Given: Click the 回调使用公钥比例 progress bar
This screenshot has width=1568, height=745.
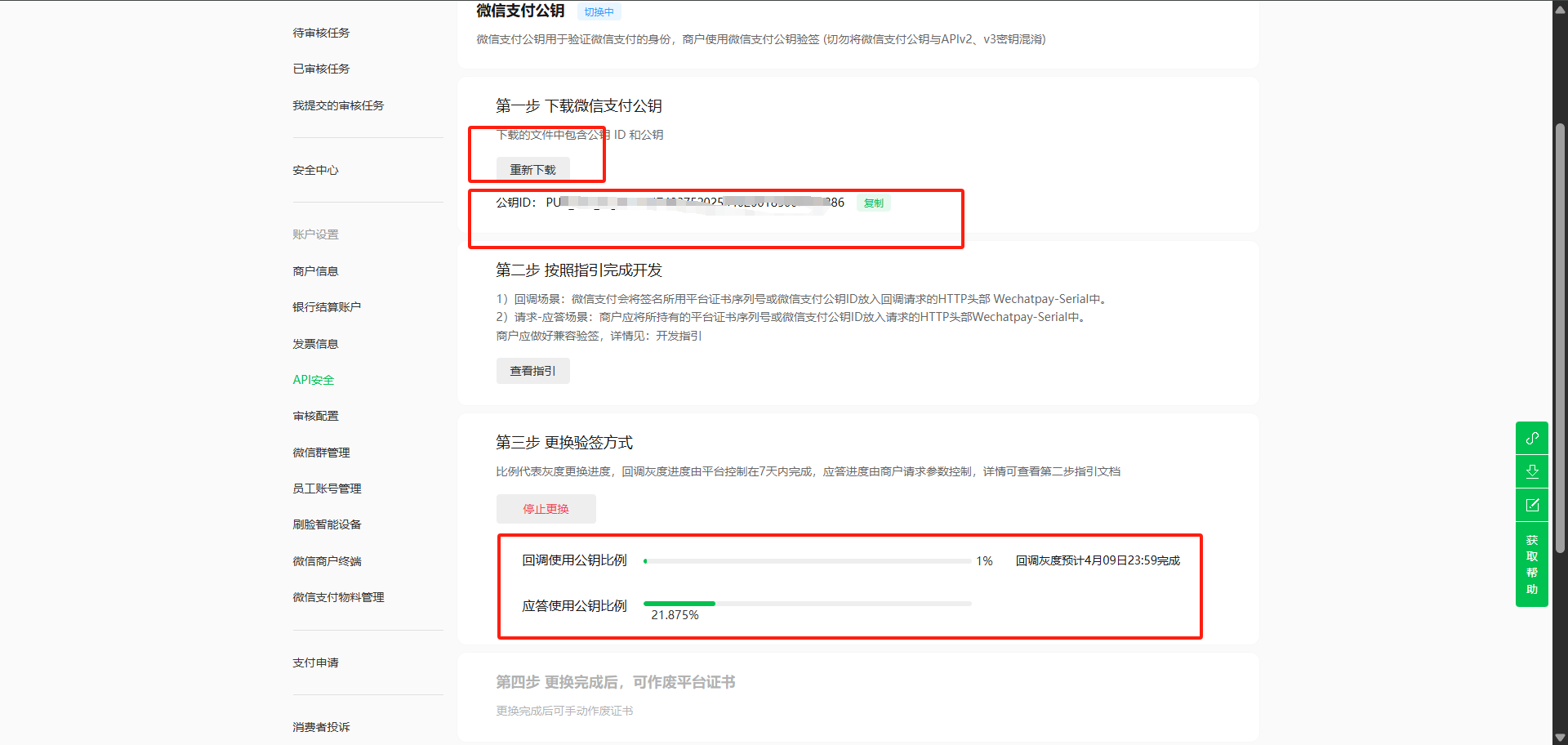Looking at the screenshot, I should tap(807, 561).
